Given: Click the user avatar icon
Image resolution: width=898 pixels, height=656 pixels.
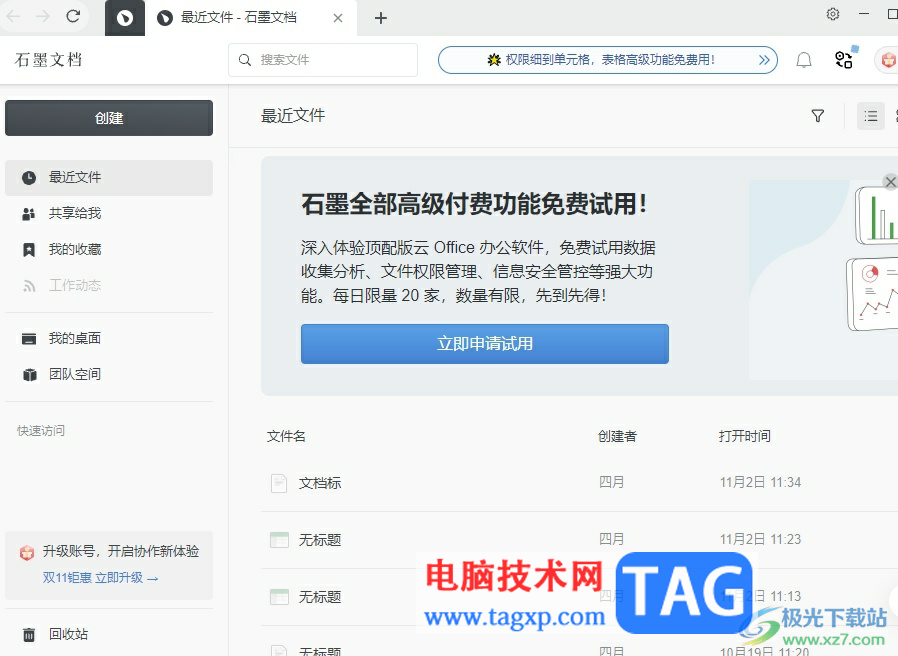Looking at the screenshot, I should [x=888, y=60].
